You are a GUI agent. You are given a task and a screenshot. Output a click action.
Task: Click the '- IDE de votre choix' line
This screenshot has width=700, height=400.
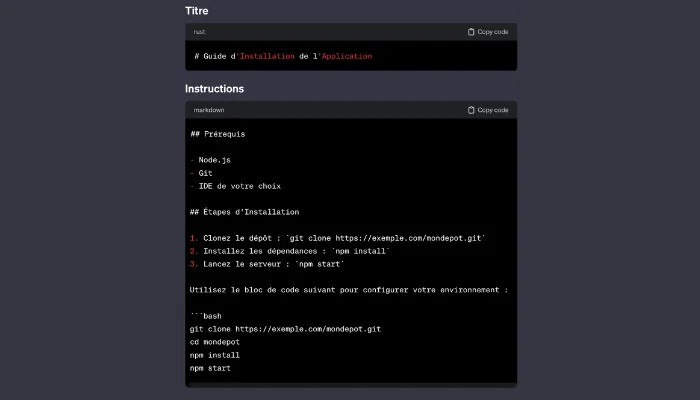pyautogui.click(x=235, y=186)
